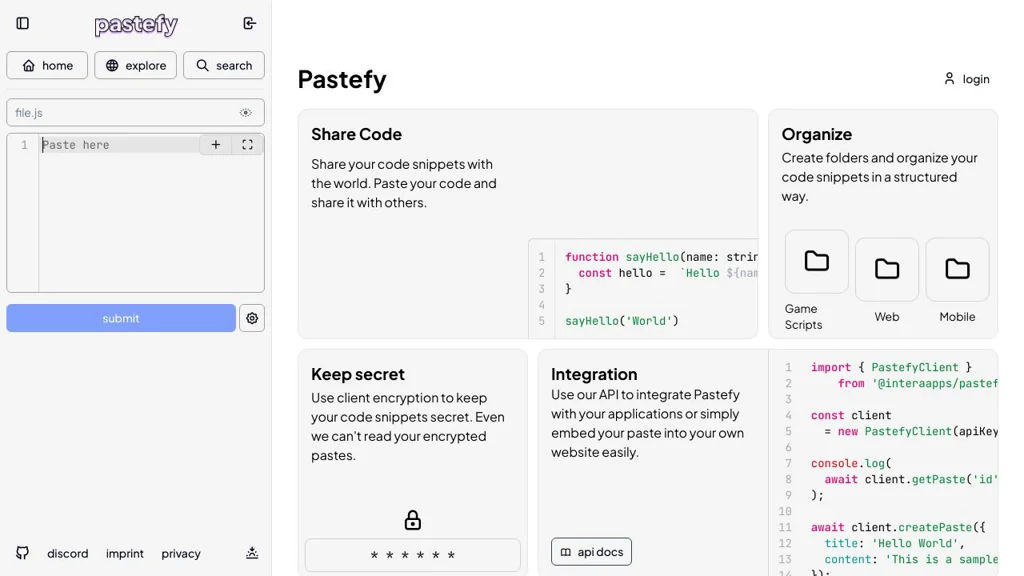1024x576 pixels.
Task: Click the login arrow icon beside logo
Action: coord(249,23)
